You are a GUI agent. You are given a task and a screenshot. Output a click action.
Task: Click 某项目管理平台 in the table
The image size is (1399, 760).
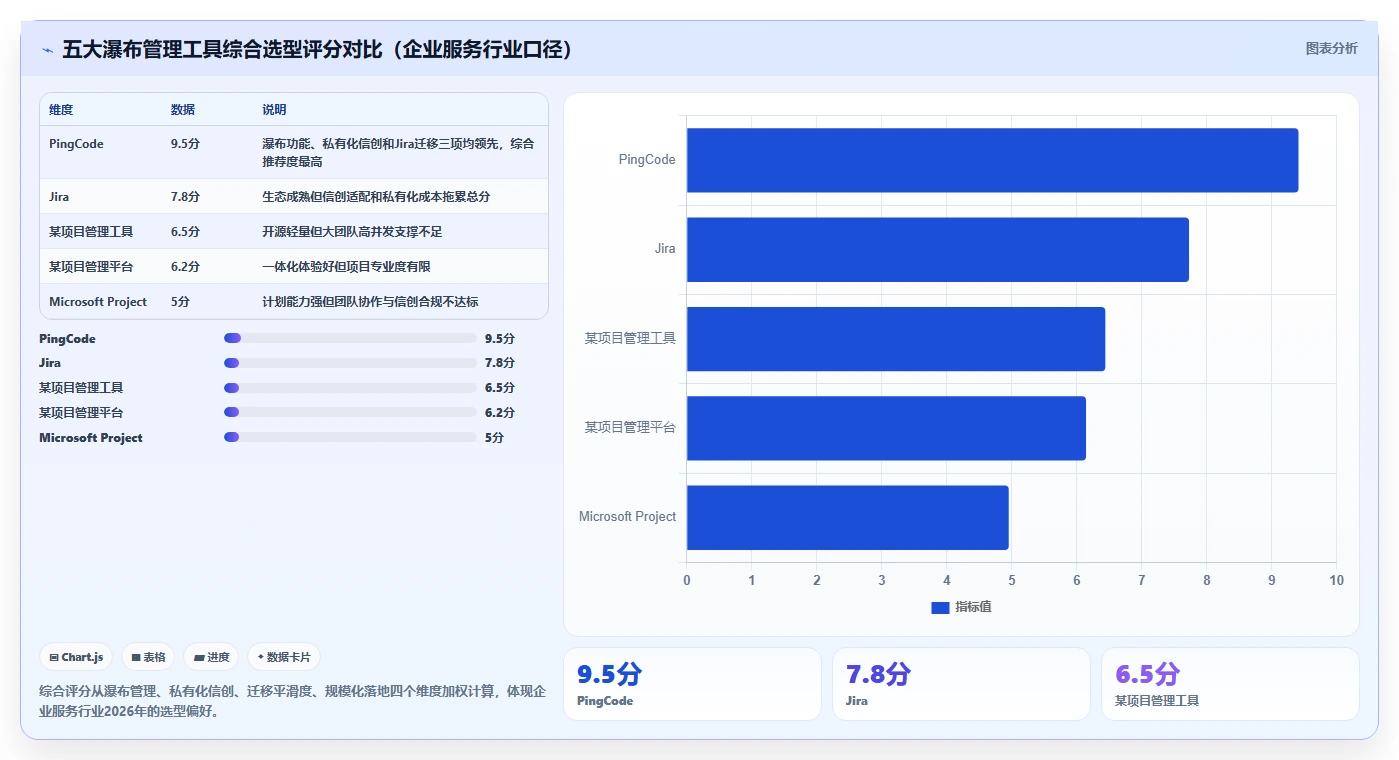[91, 267]
